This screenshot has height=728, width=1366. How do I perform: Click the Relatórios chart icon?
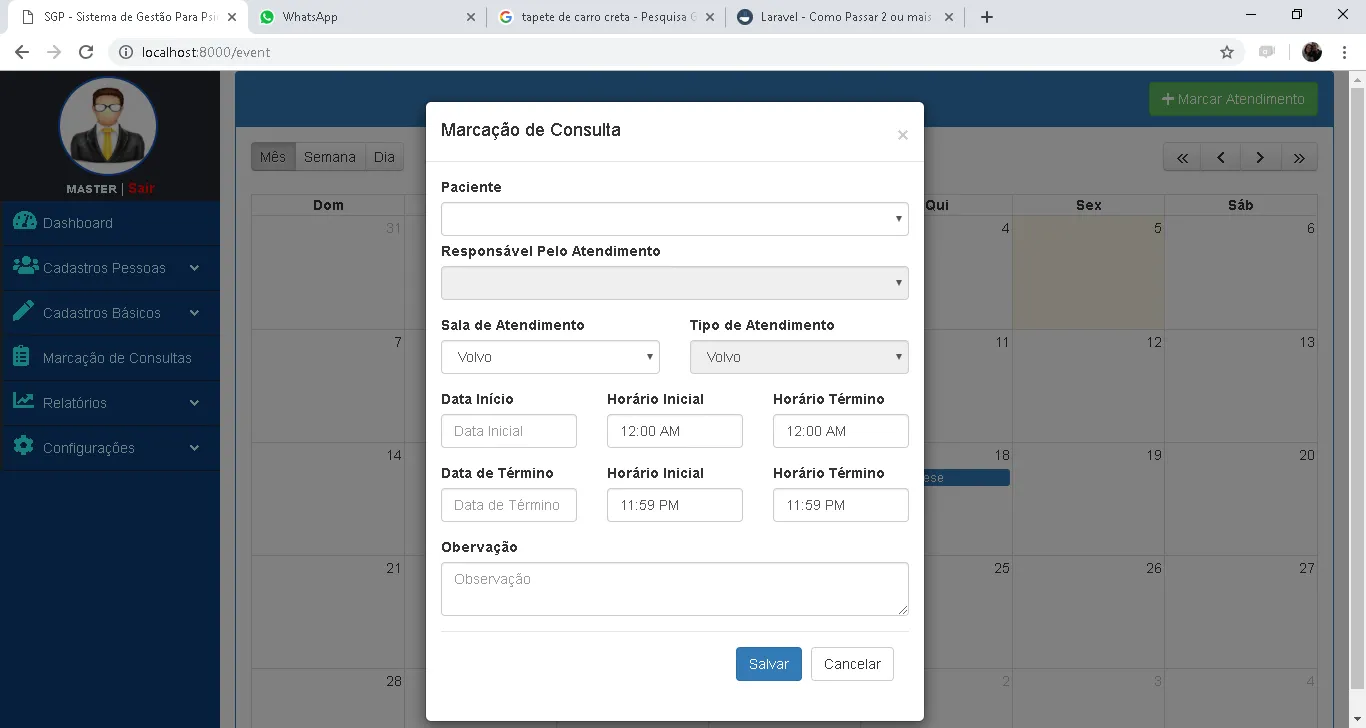(x=23, y=401)
